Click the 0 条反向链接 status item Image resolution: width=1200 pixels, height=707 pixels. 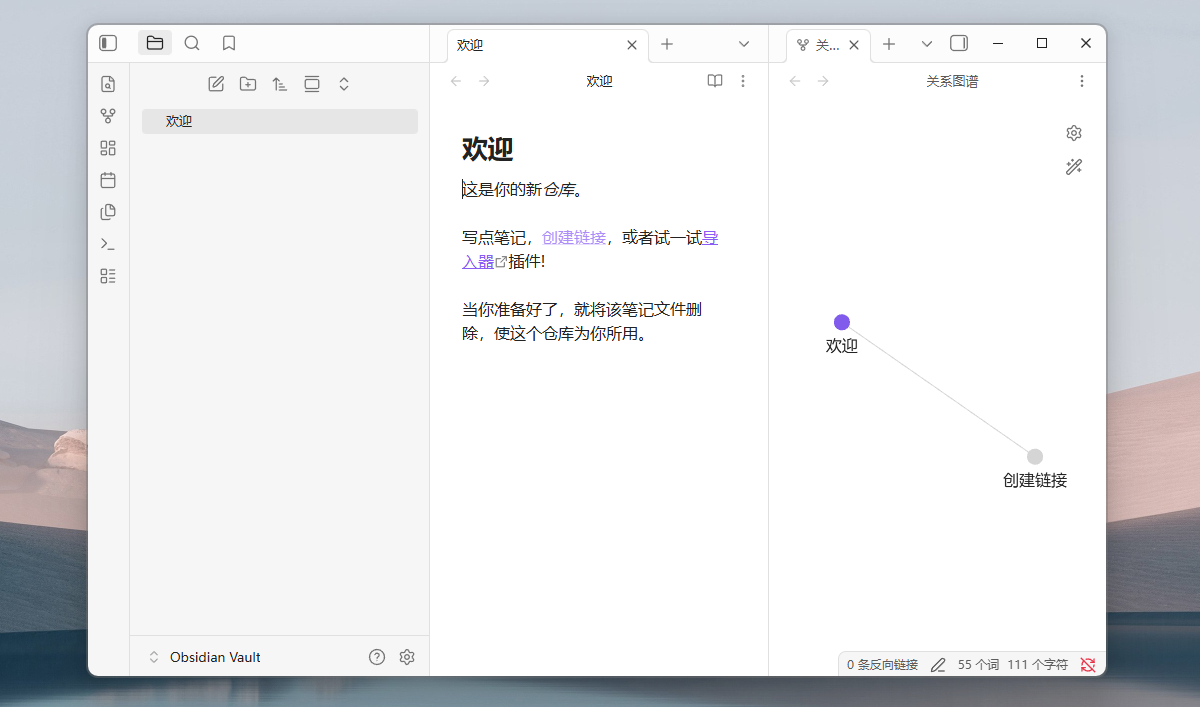[882, 664]
